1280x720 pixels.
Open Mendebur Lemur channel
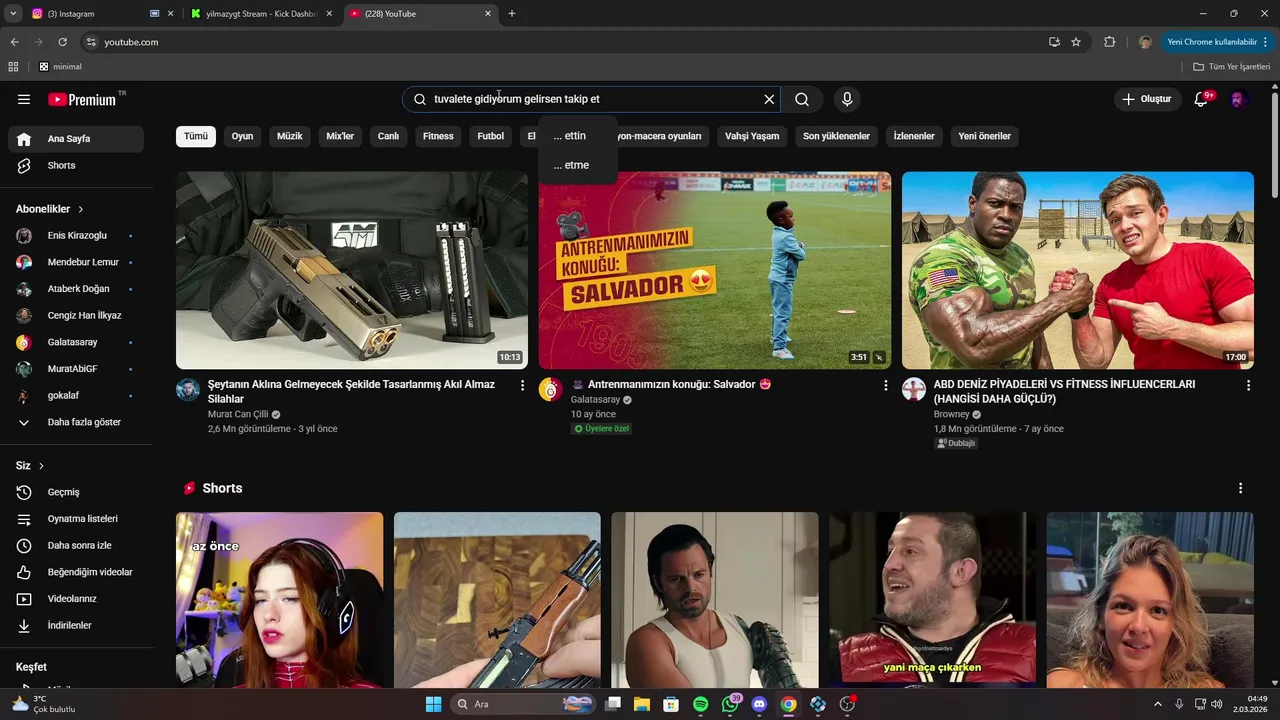click(76, 262)
